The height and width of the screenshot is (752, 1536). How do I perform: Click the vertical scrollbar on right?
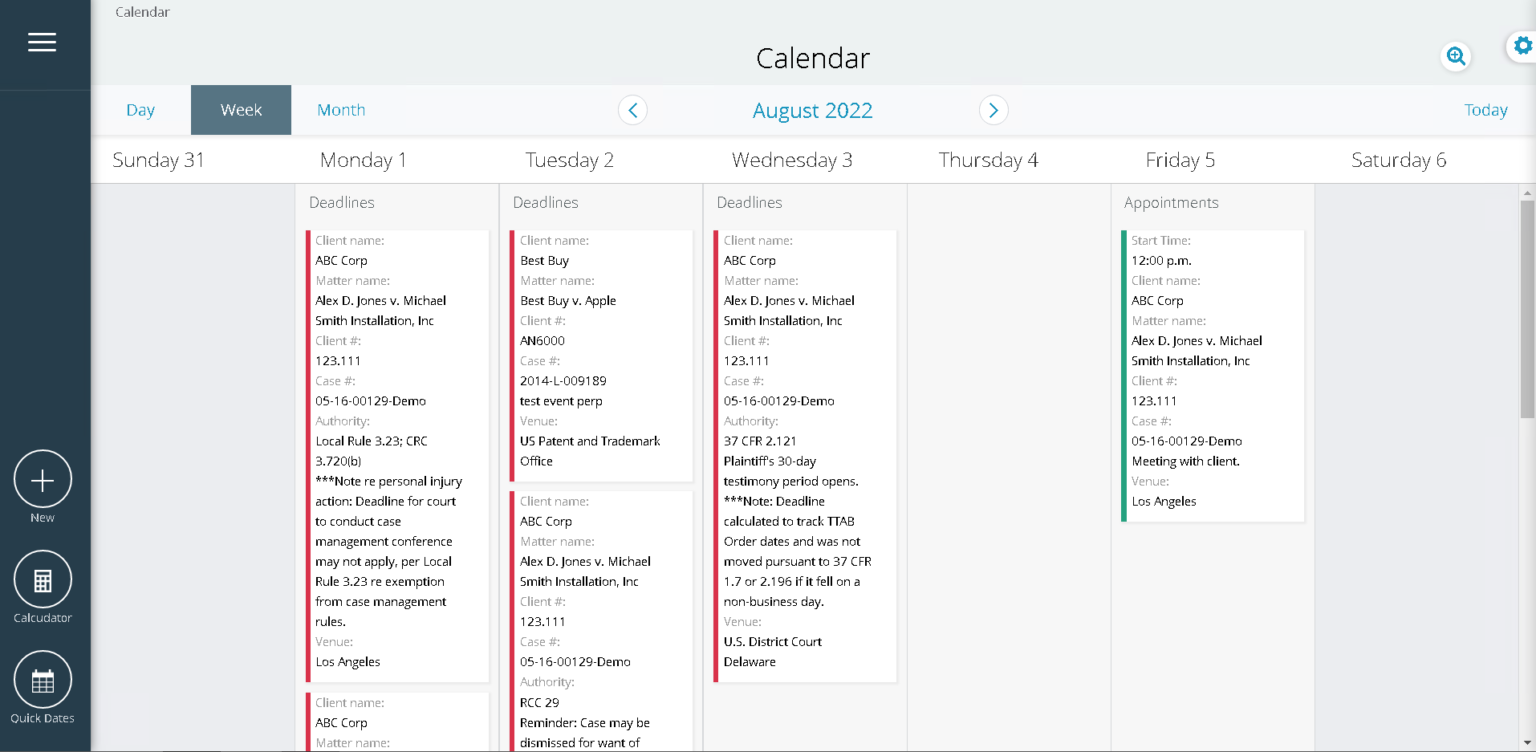pyautogui.click(x=1526, y=308)
